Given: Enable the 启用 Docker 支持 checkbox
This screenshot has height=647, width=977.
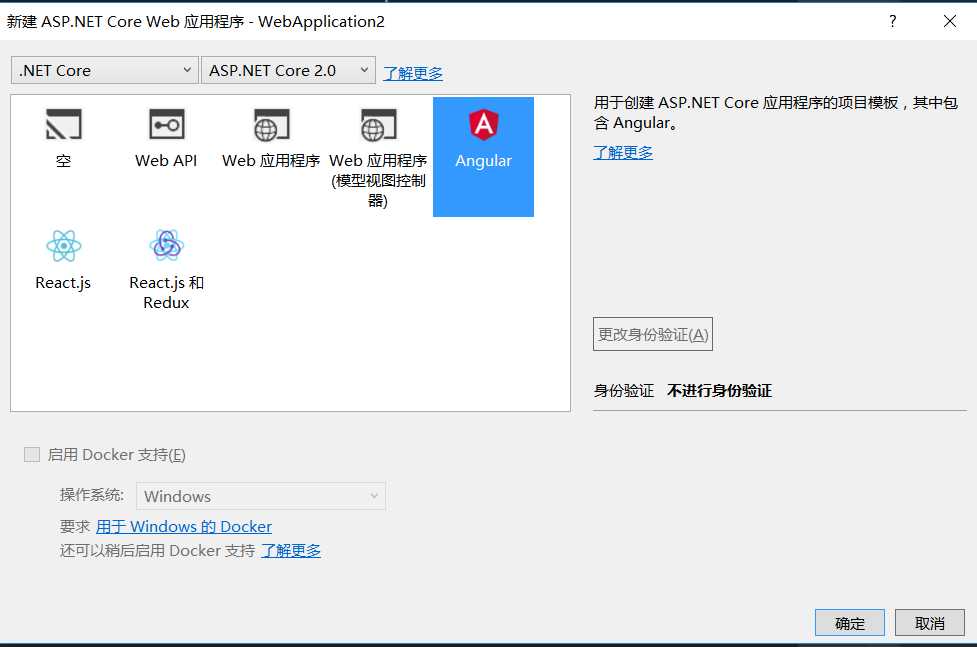Looking at the screenshot, I should (32, 454).
